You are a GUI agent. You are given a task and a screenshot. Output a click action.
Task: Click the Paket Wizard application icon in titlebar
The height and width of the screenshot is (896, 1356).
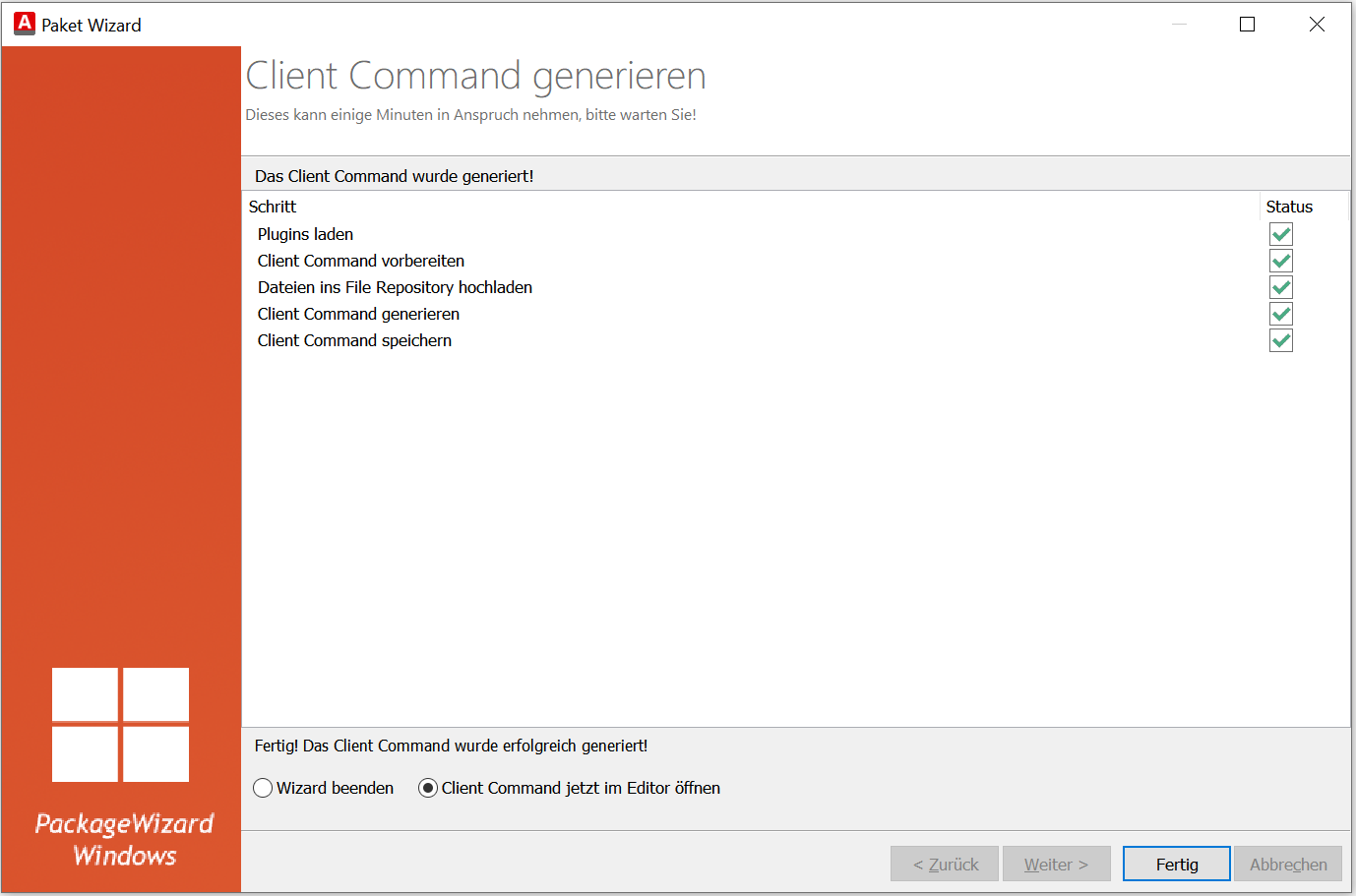tap(24, 23)
